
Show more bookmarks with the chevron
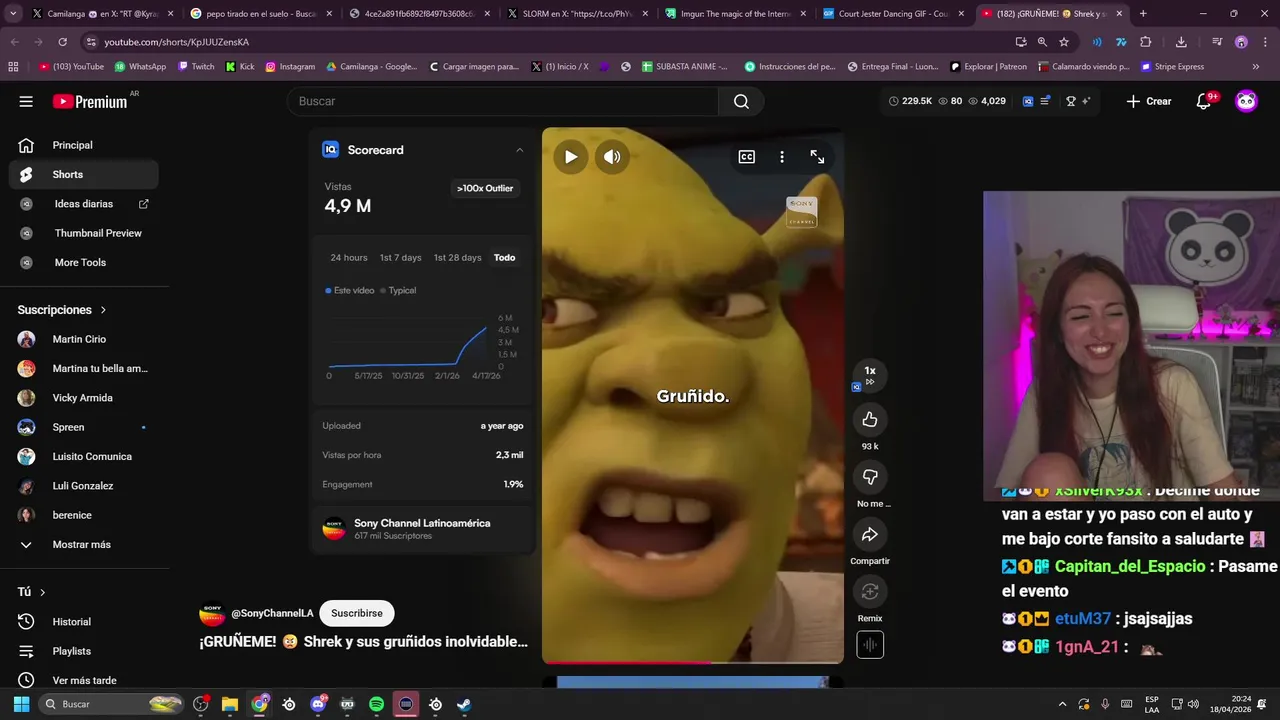1256,67
